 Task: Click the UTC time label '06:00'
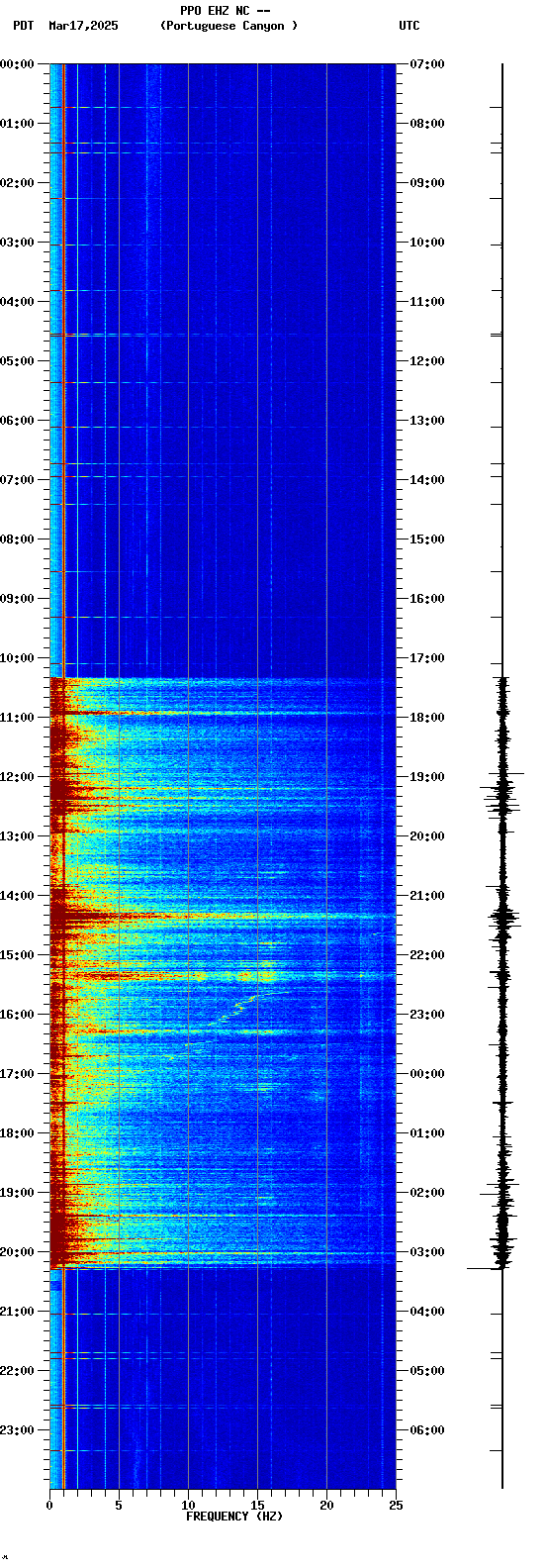point(427,1430)
